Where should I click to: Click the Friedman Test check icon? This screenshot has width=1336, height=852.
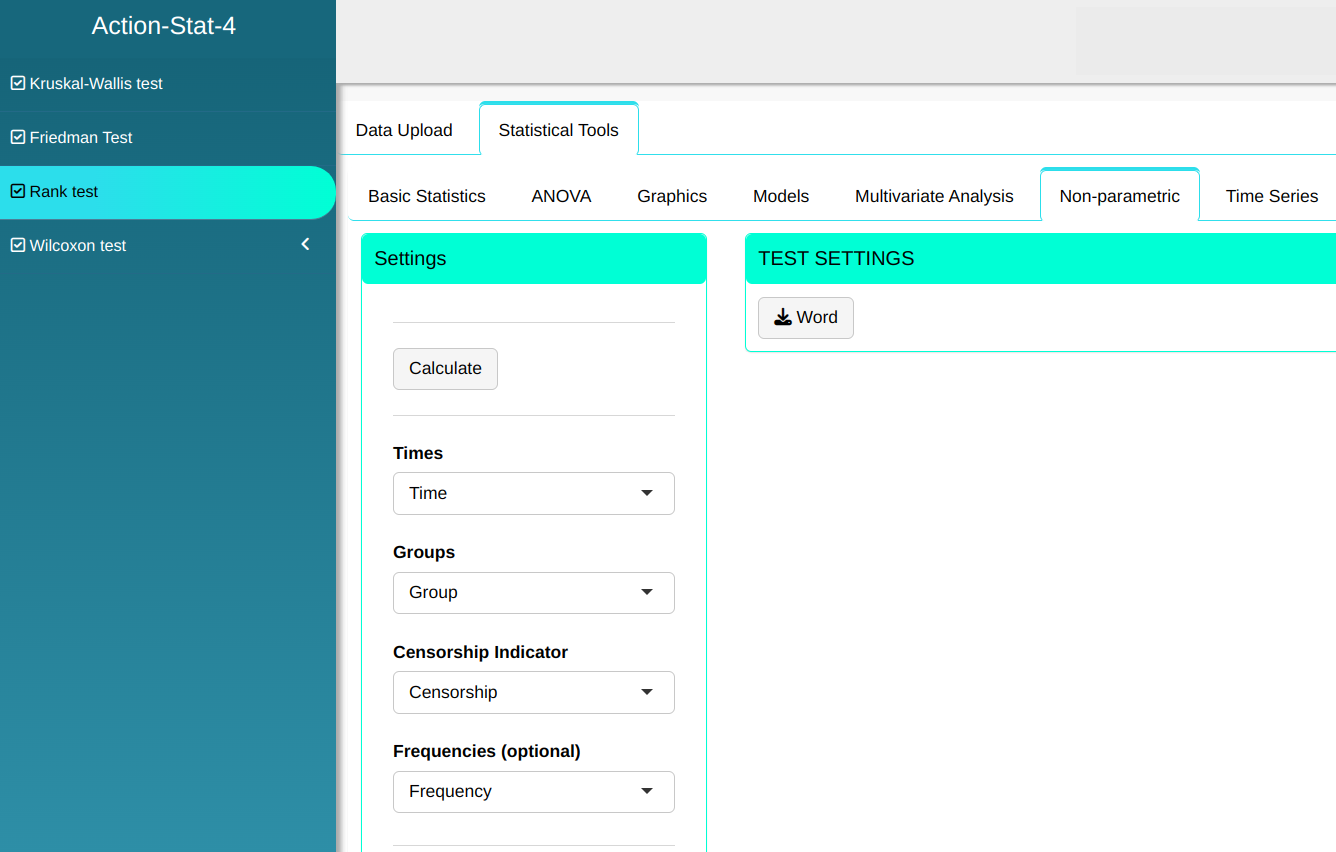18,138
